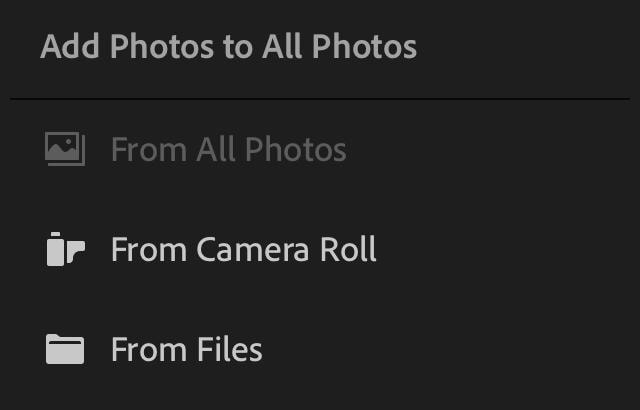Select the grayed From All Photos entry
The image size is (640, 410).
point(320,149)
